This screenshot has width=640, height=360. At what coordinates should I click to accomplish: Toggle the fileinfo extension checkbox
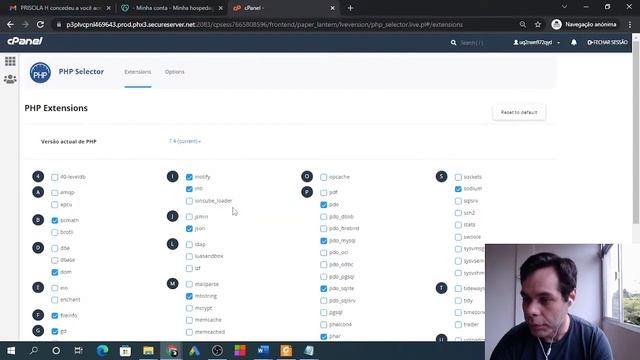point(55,316)
